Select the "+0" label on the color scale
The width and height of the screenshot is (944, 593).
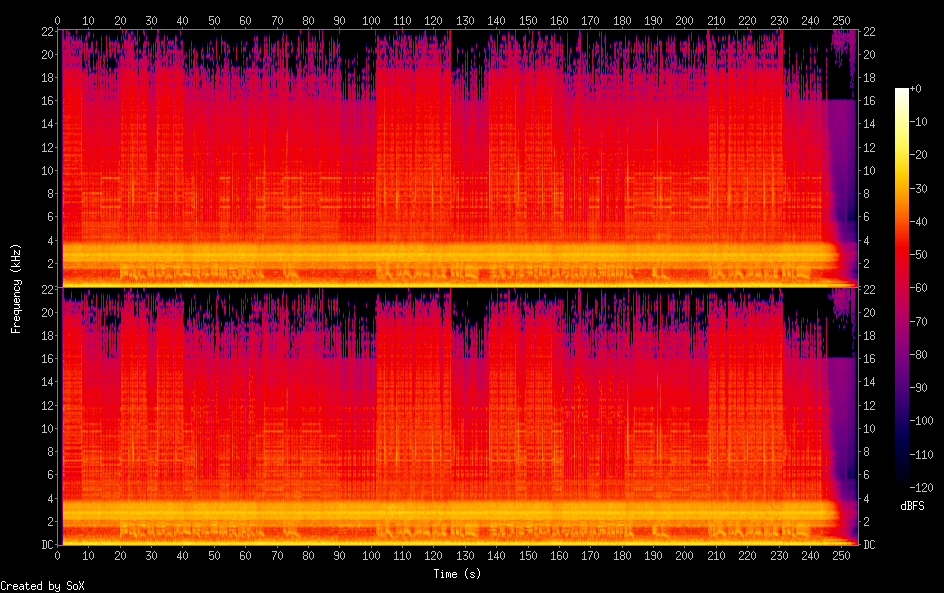point(916,88)
